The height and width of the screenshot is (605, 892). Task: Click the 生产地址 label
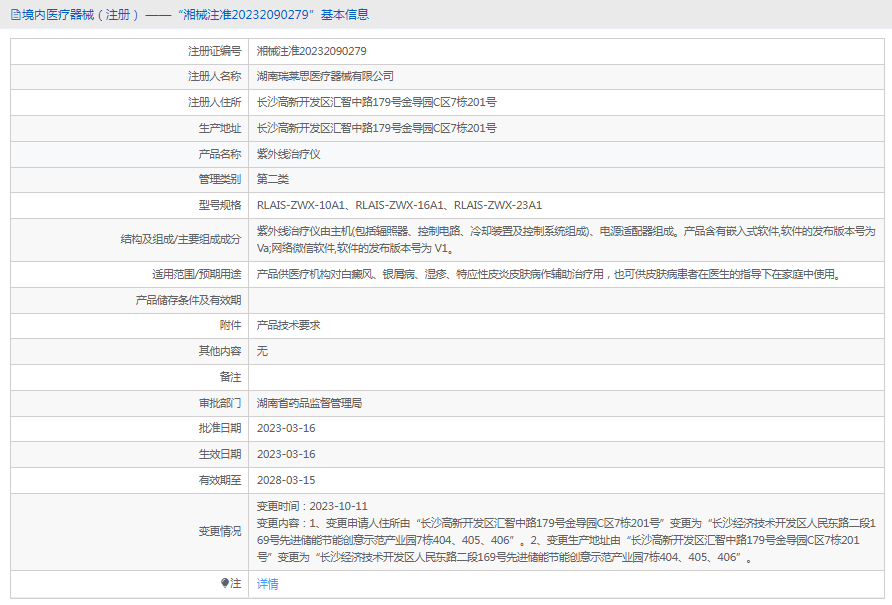[x=220, y=128]
